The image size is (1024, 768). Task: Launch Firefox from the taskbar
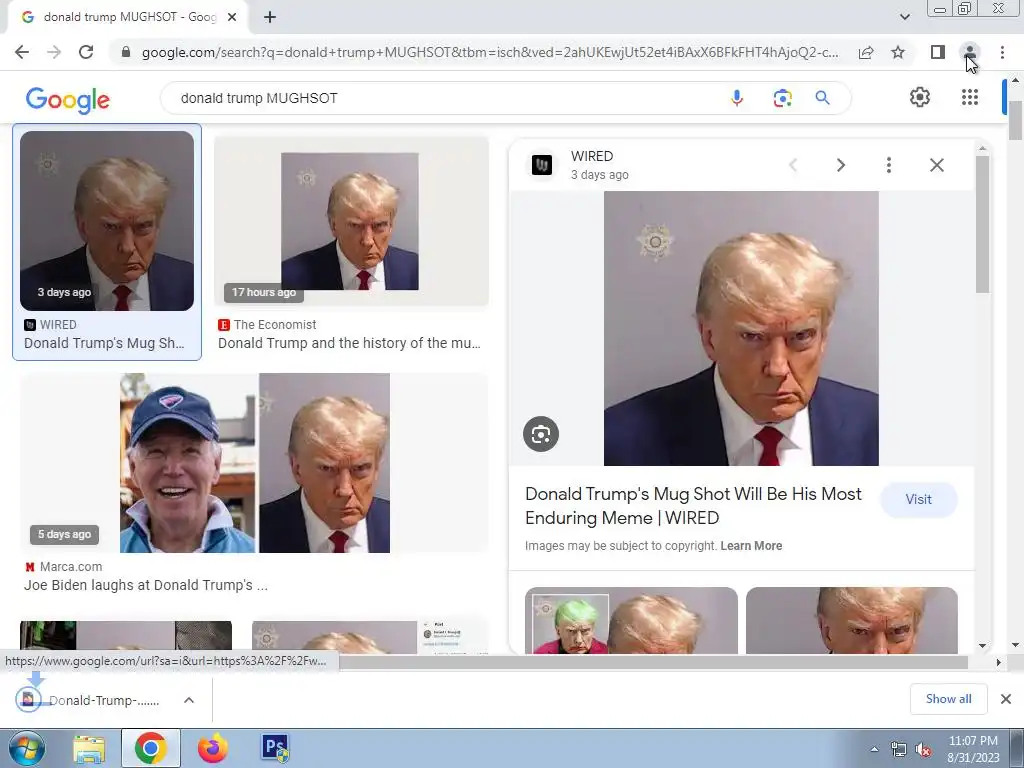click(x=213, y=748)
